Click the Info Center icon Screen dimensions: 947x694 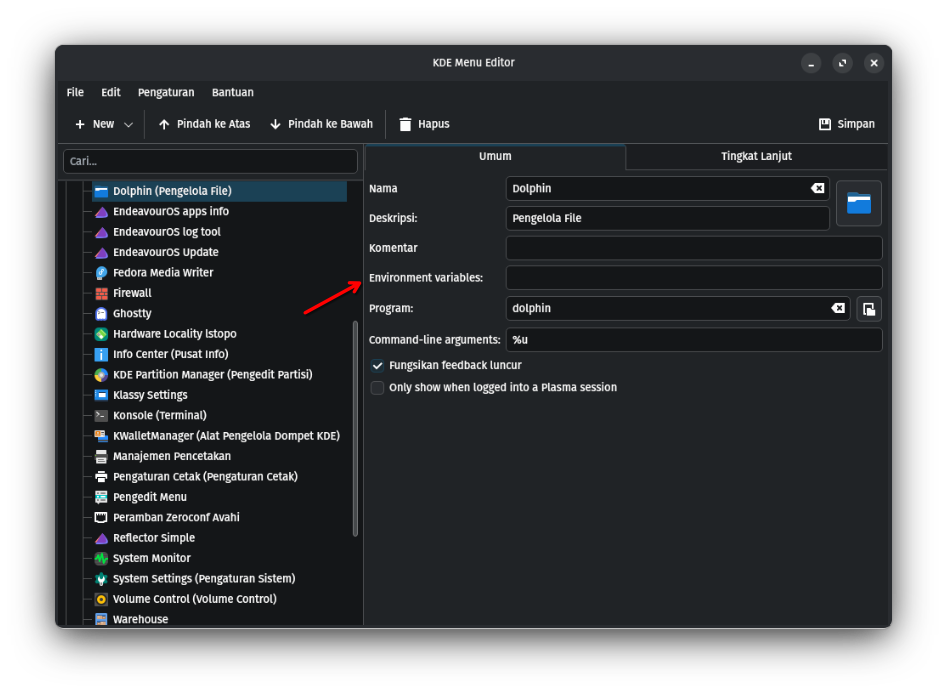(x=101, y=355)
